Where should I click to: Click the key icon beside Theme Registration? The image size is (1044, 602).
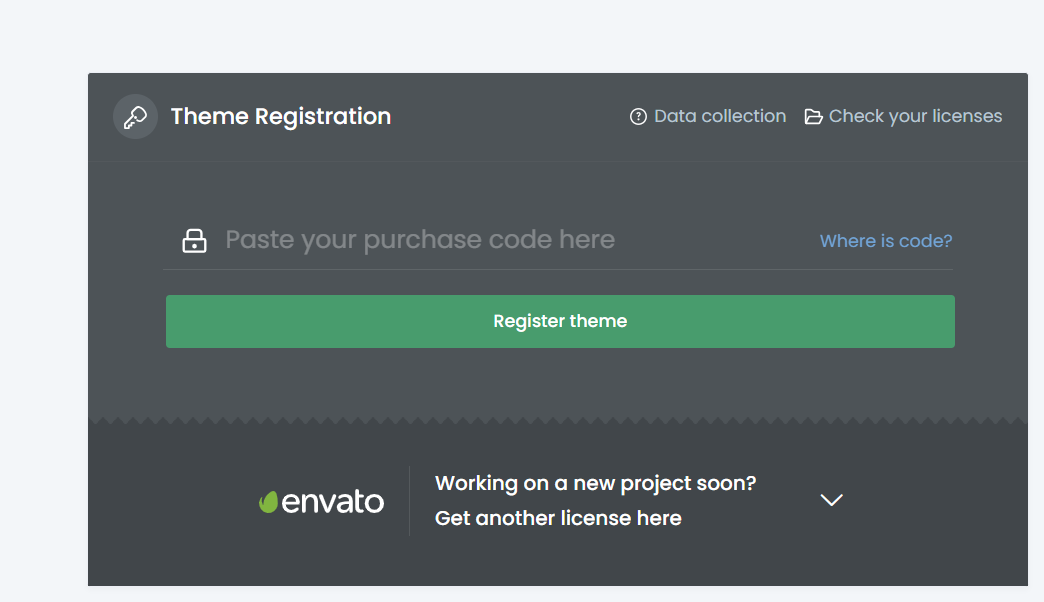135,117
